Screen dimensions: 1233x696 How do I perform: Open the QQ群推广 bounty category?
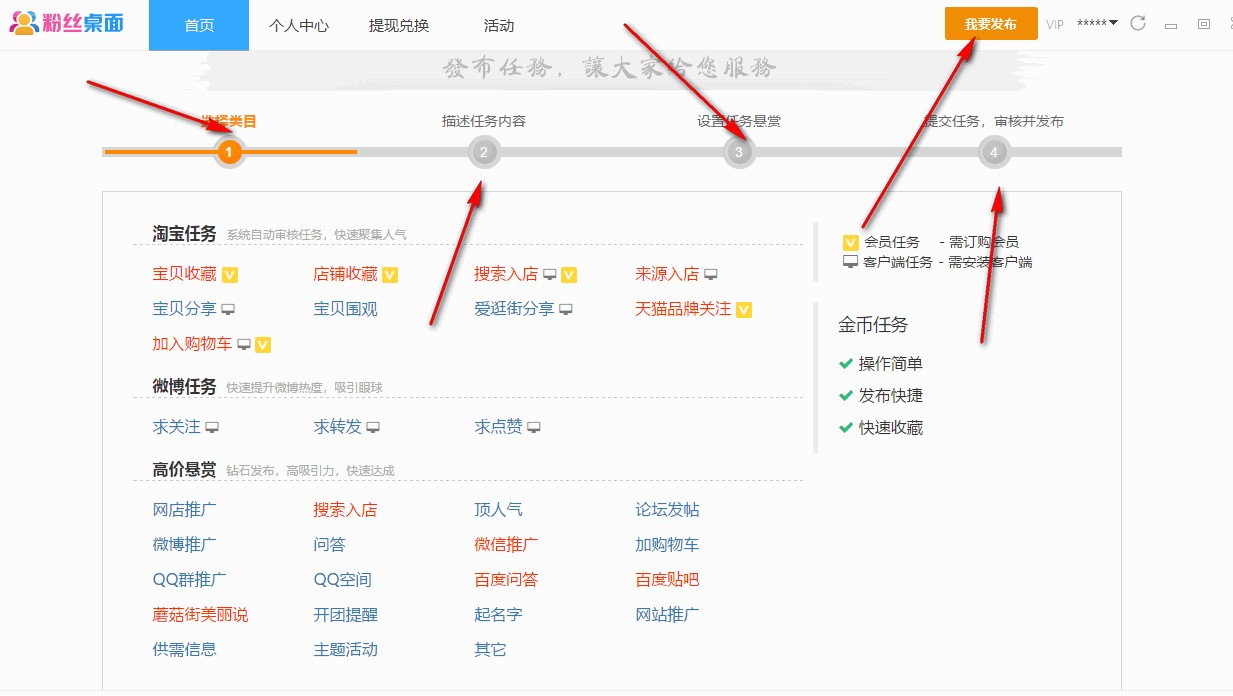[x=190, y=581]
